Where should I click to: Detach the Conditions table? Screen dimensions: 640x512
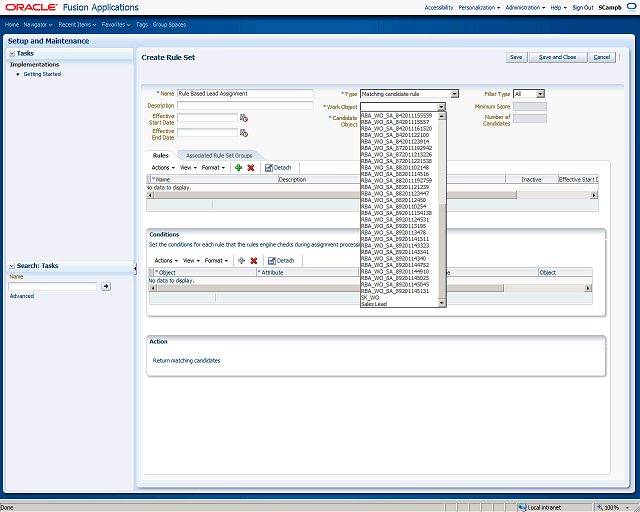click(281, 260)
